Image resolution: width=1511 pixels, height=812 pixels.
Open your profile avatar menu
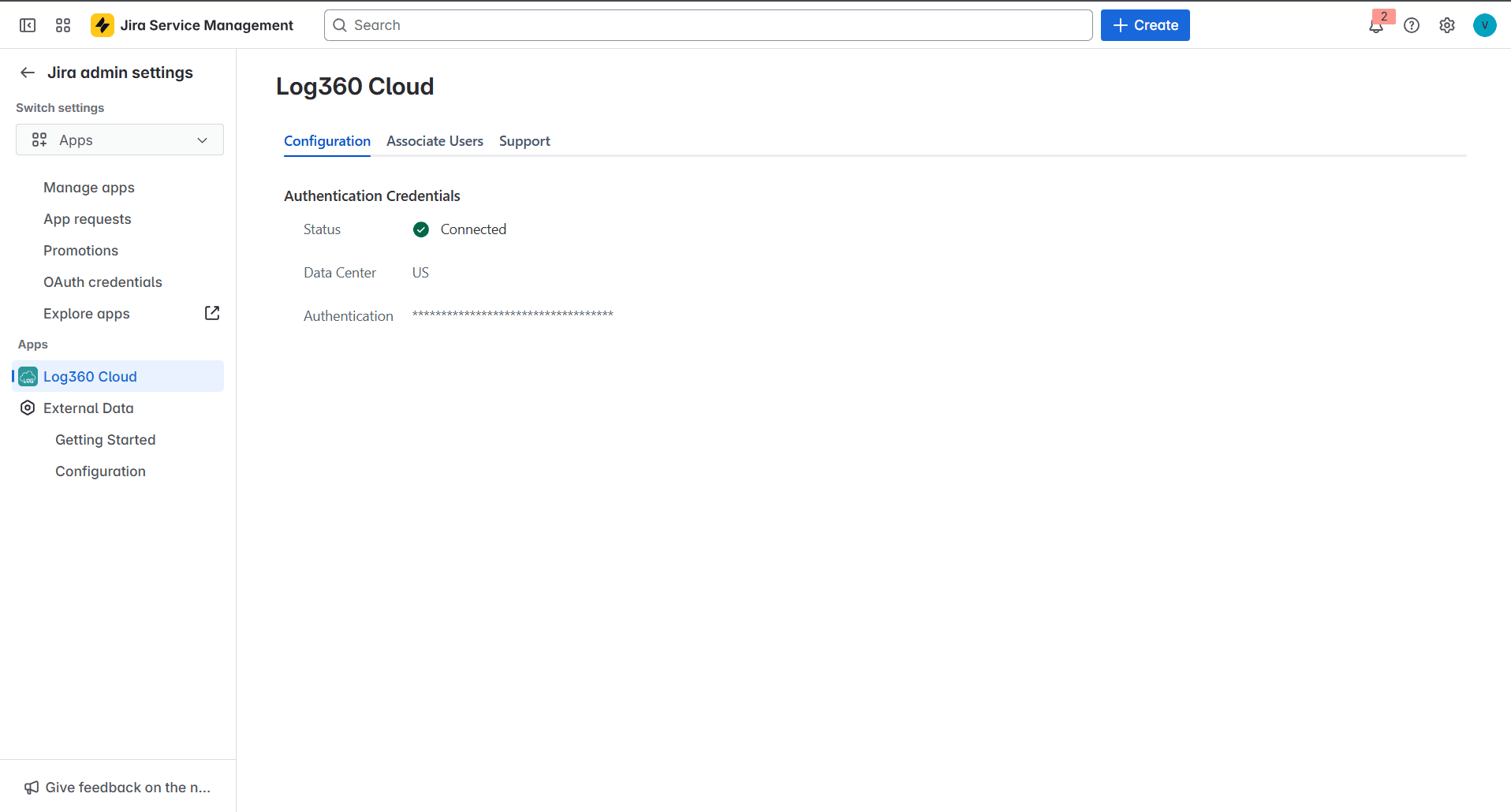[1486, 24]
